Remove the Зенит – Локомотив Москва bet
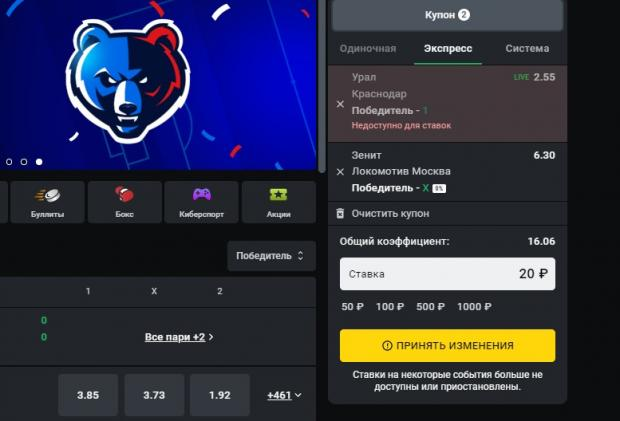Screen dimensions: 620x421 (340, 172)
